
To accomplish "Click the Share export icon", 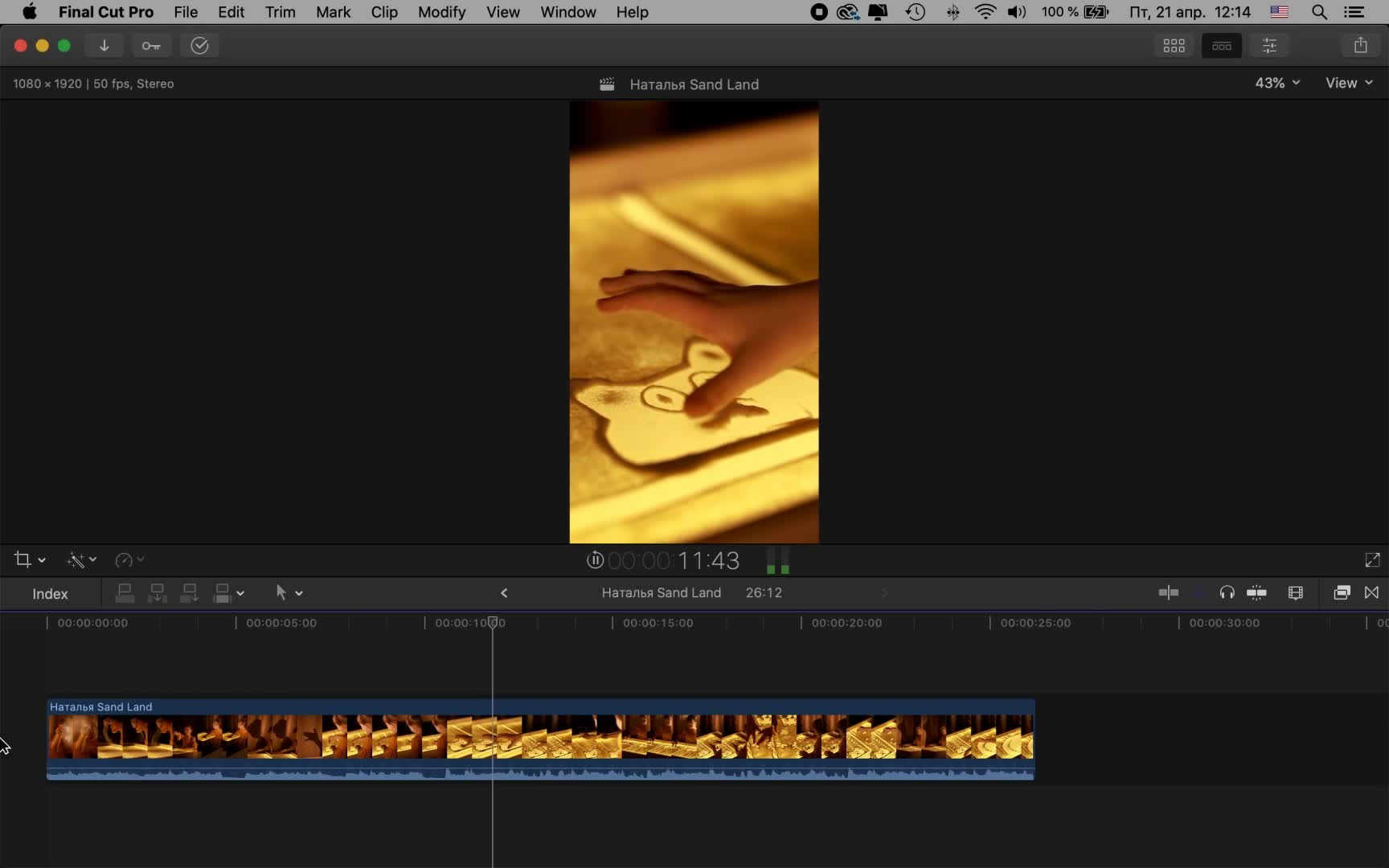I will point(1360,46).
